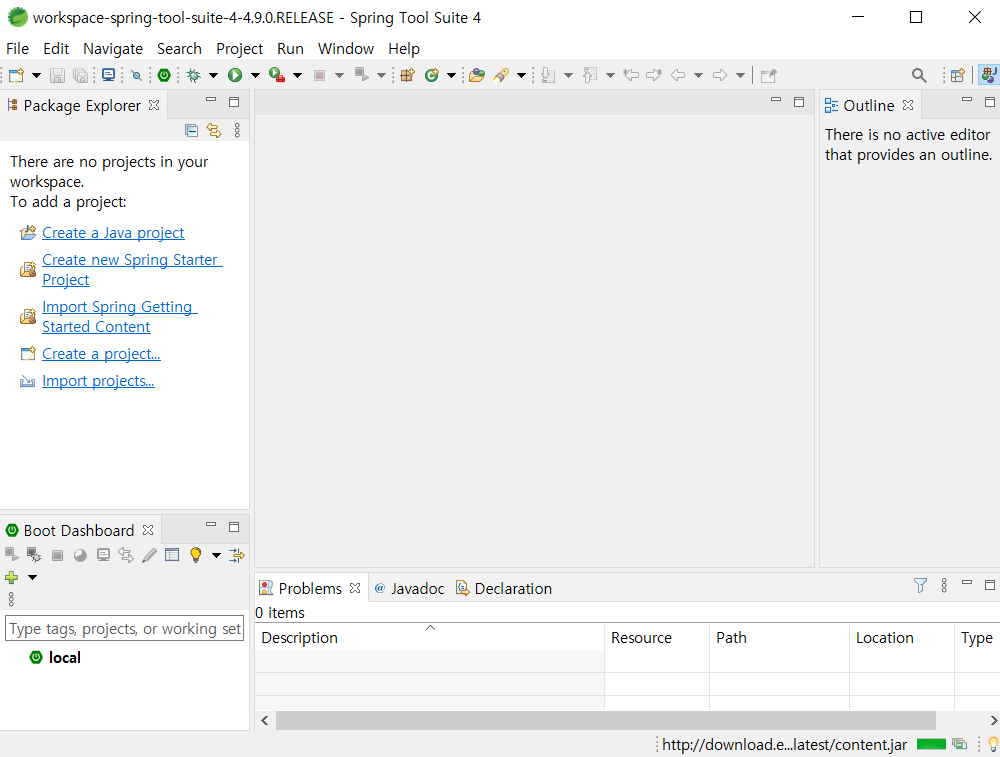Screen dimensions: 1000x757
Task: Click the Create a Java project link
Action: click(x=113, y=233)
